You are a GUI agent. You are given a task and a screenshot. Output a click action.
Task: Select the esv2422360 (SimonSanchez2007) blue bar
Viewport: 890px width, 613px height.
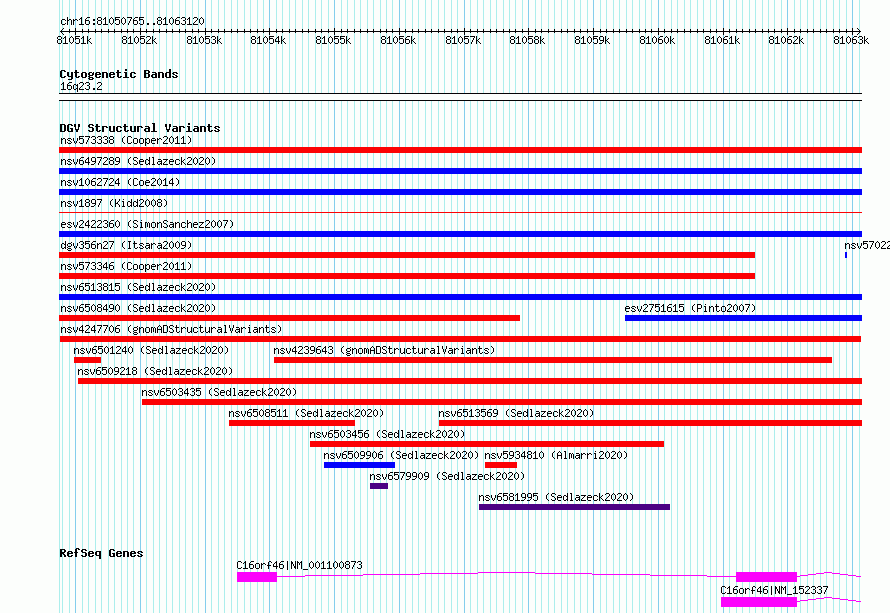click(x=460, y=234)
